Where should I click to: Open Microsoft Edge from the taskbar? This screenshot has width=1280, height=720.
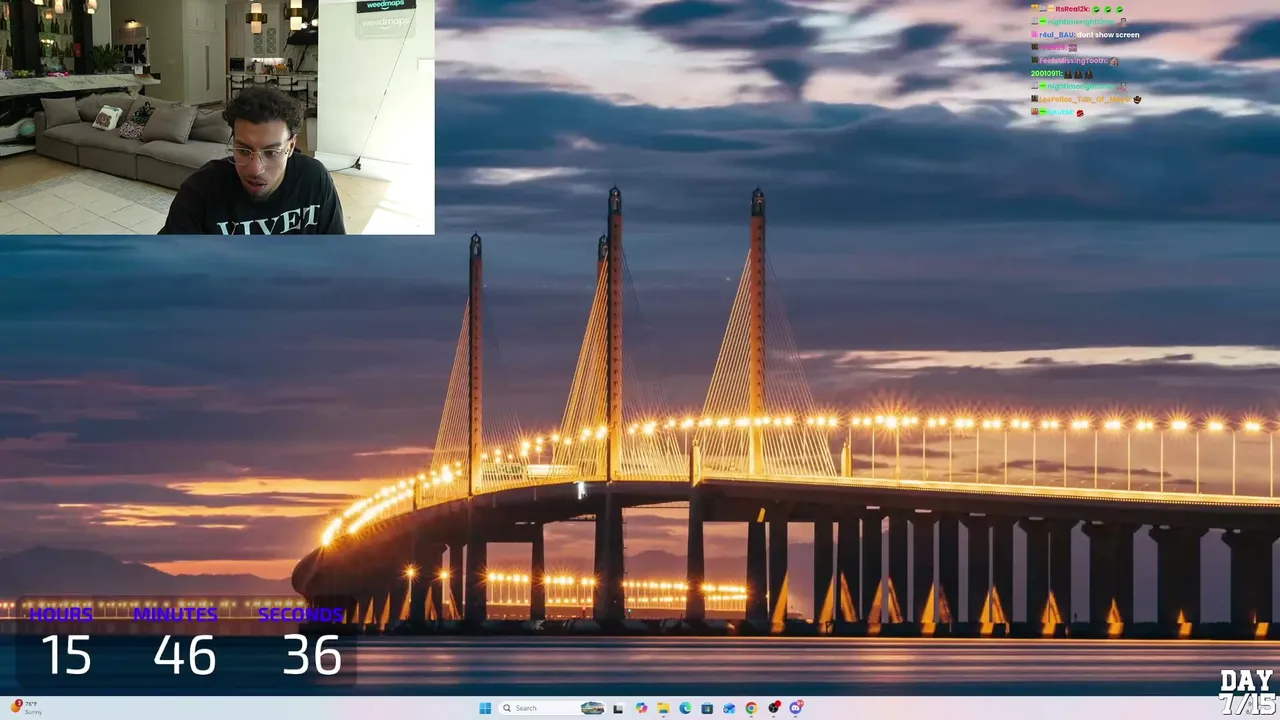coord(685,708)
